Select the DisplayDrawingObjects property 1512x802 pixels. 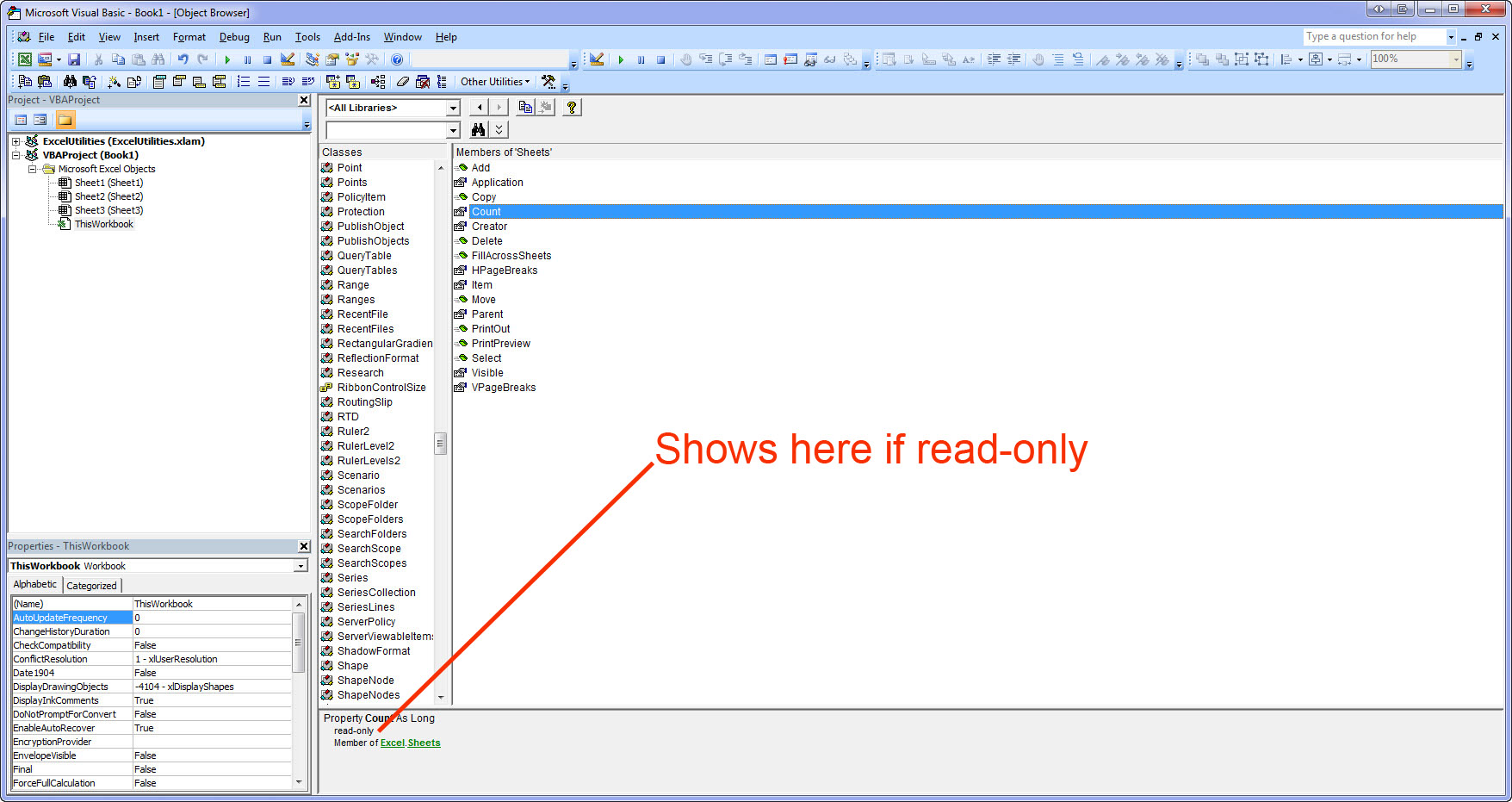click(x=61, y=687)
